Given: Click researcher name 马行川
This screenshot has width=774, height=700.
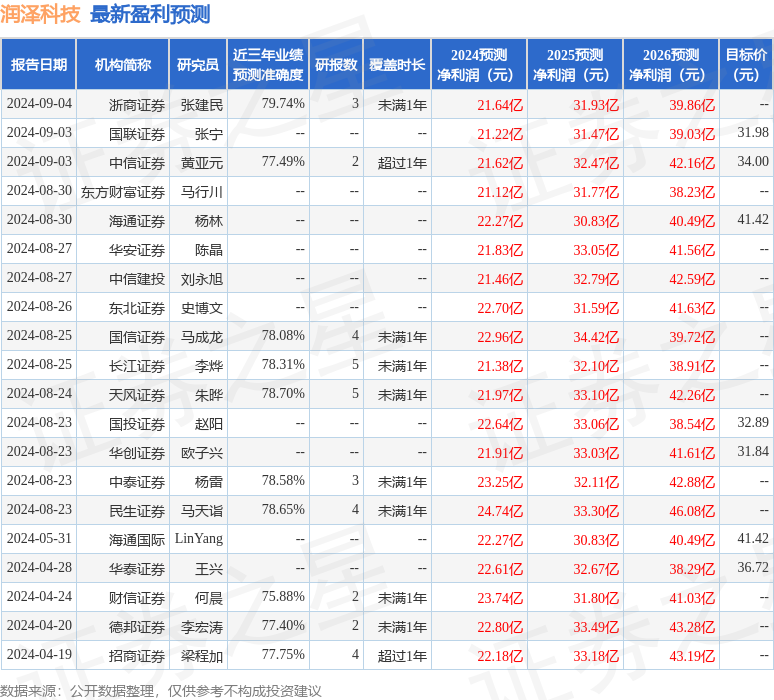Looking at the screenshot, I should [x=202, y=193].
